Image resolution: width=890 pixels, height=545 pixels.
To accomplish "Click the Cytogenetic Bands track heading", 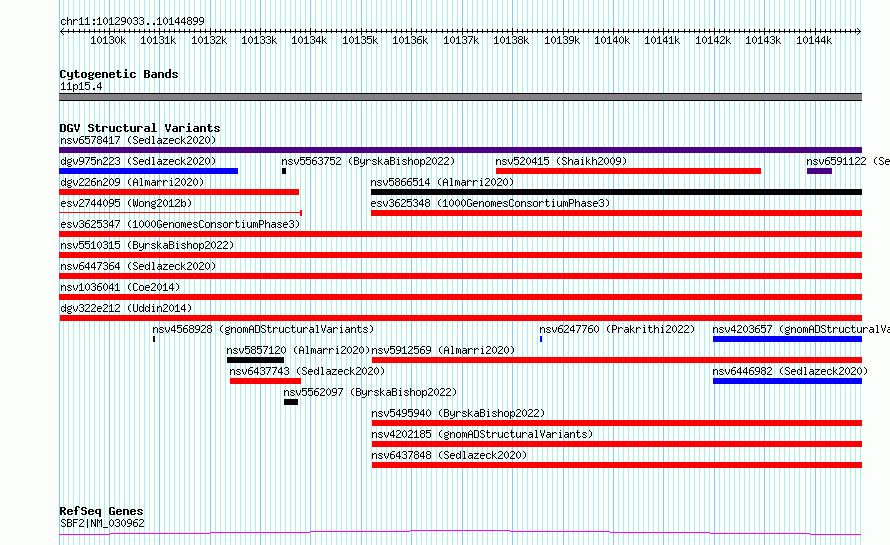I will 119,74.
